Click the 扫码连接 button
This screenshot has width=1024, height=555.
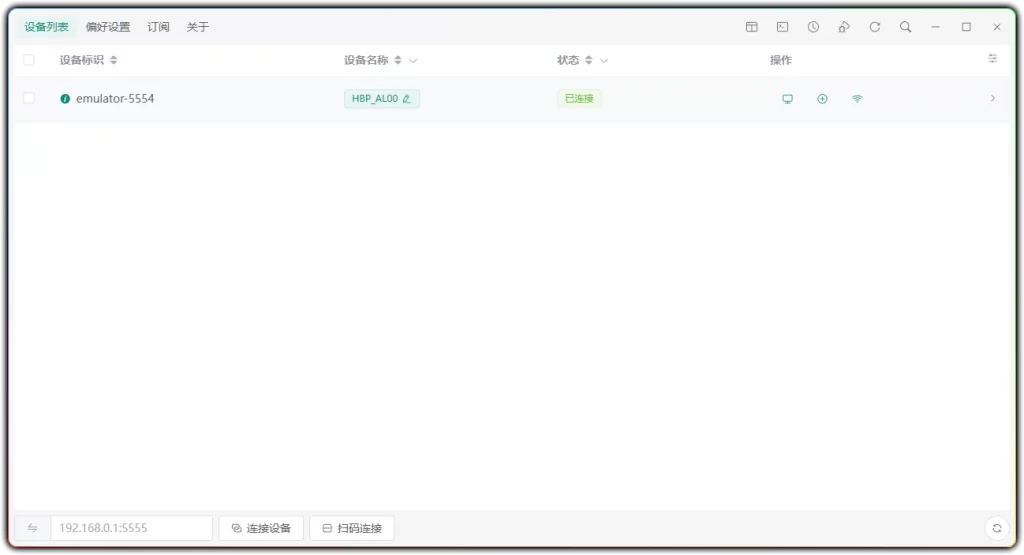point(352,528)
